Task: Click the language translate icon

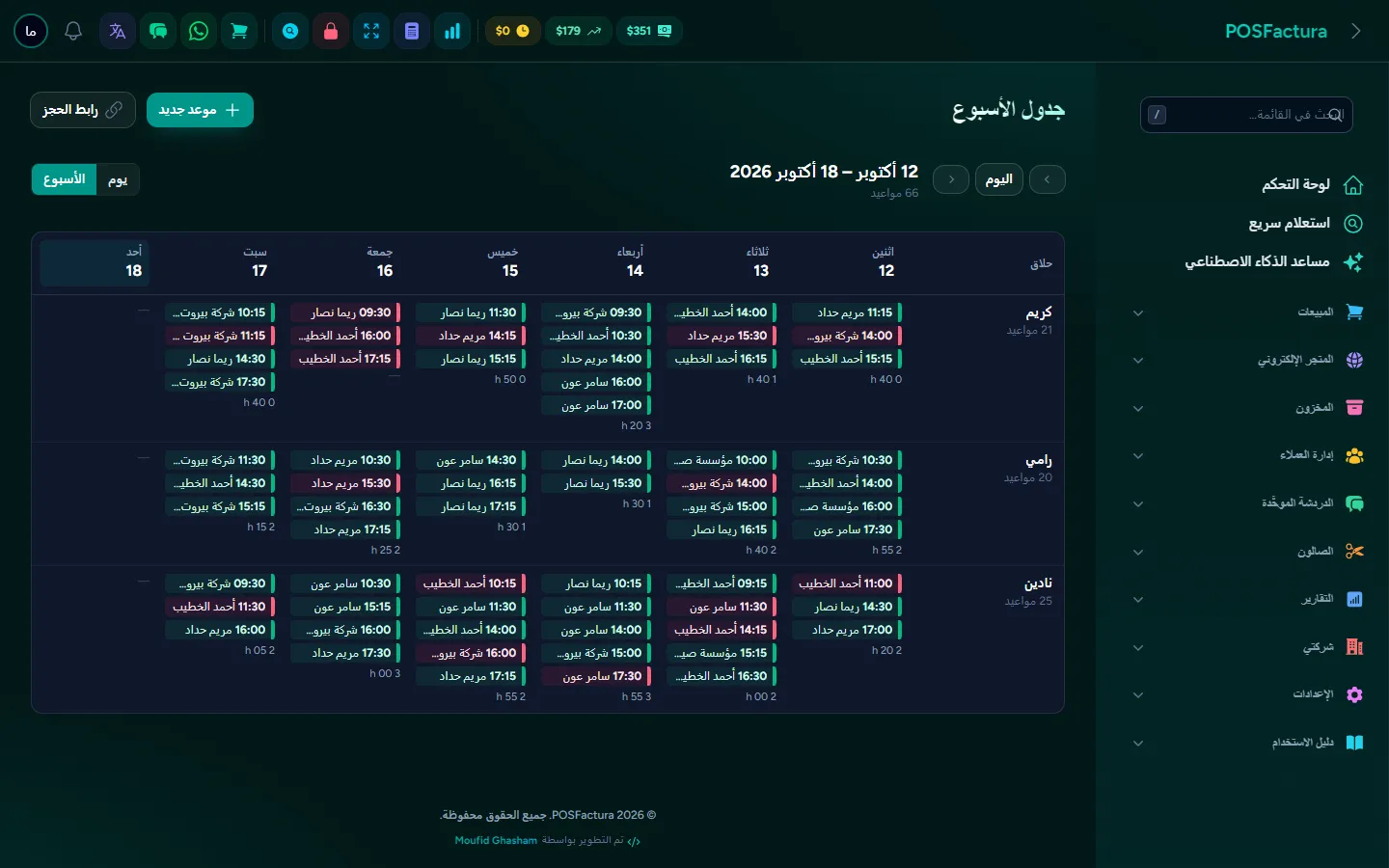Action: pos(118,31)
